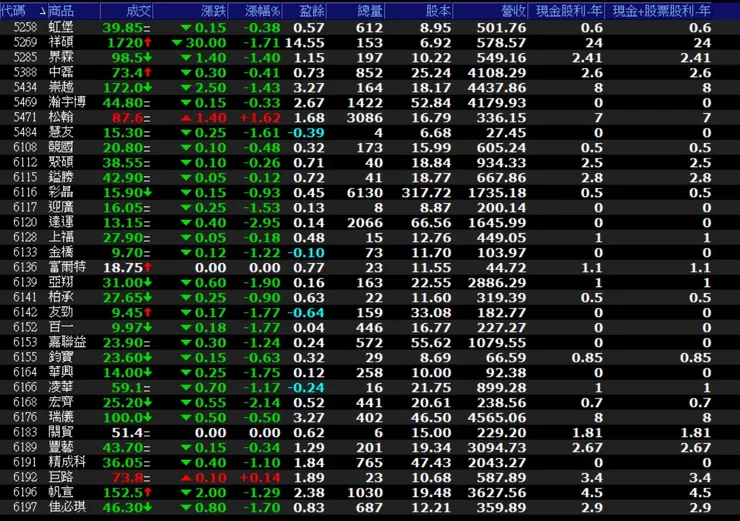Click volume 6130 of 彩晶

tap(365, 193)
